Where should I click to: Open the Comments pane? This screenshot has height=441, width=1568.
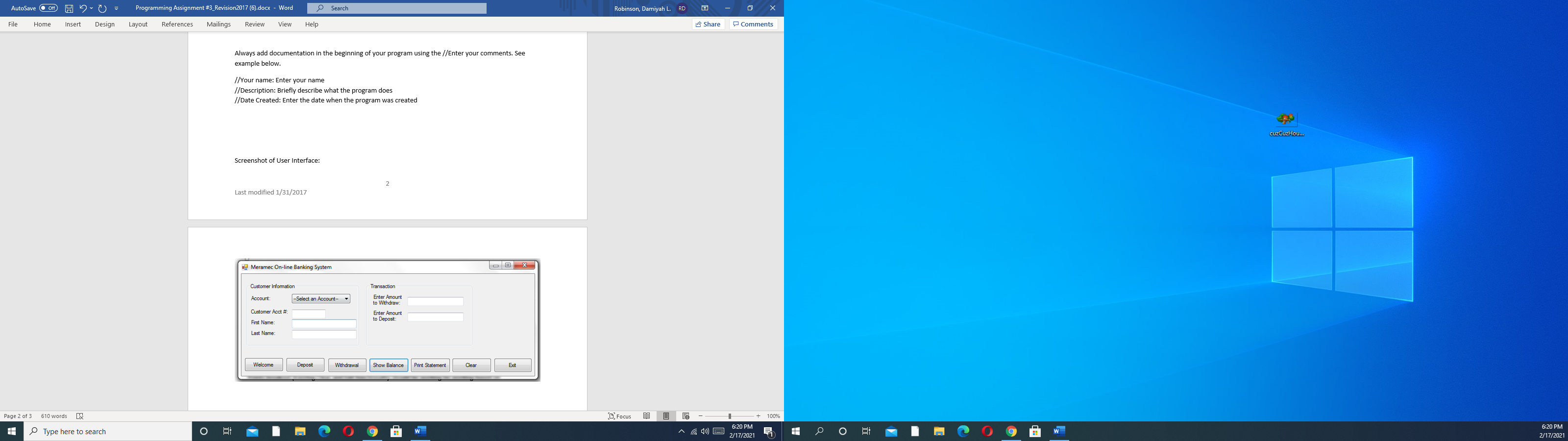(753, 24)
